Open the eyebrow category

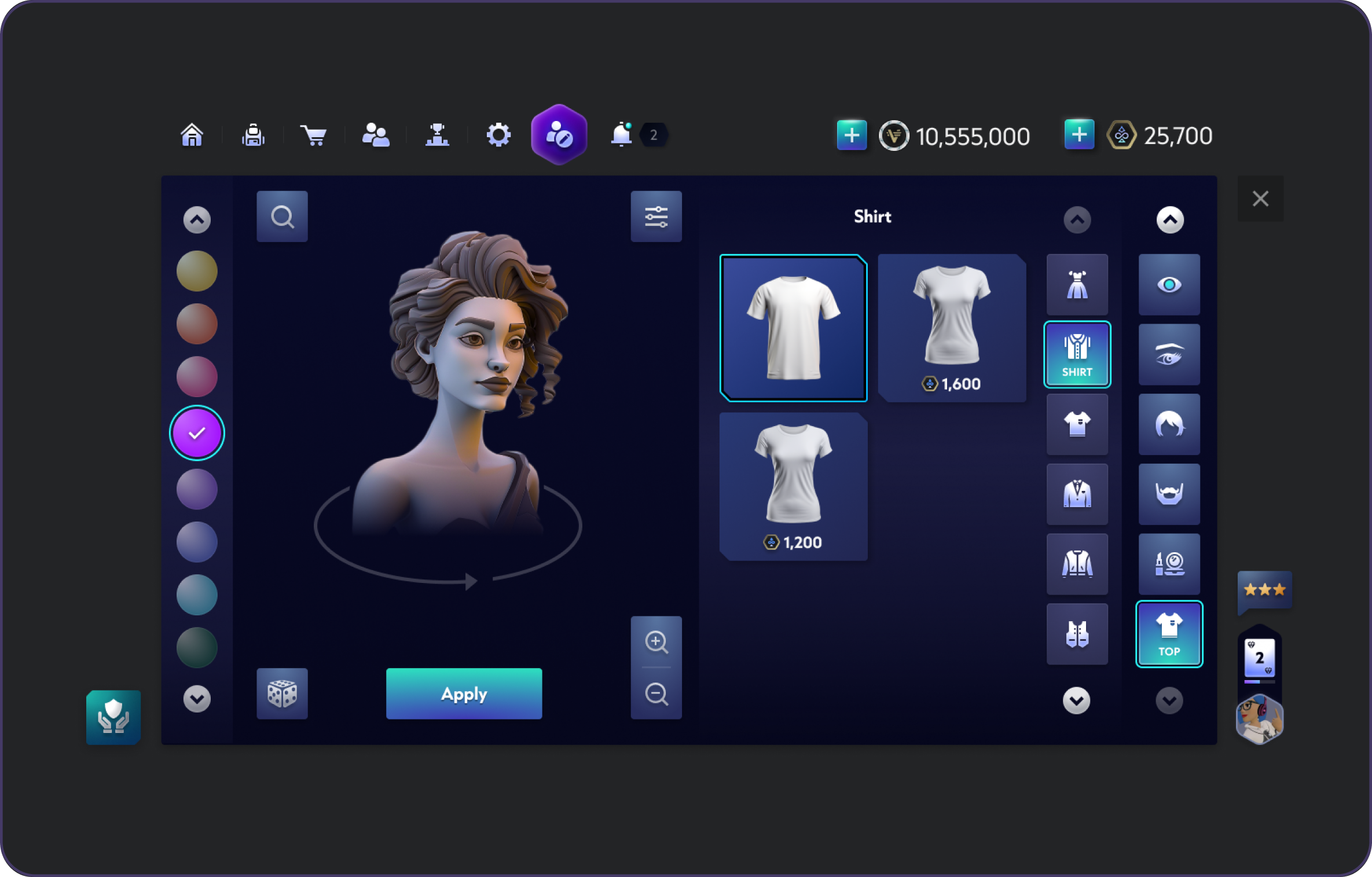1169,354
